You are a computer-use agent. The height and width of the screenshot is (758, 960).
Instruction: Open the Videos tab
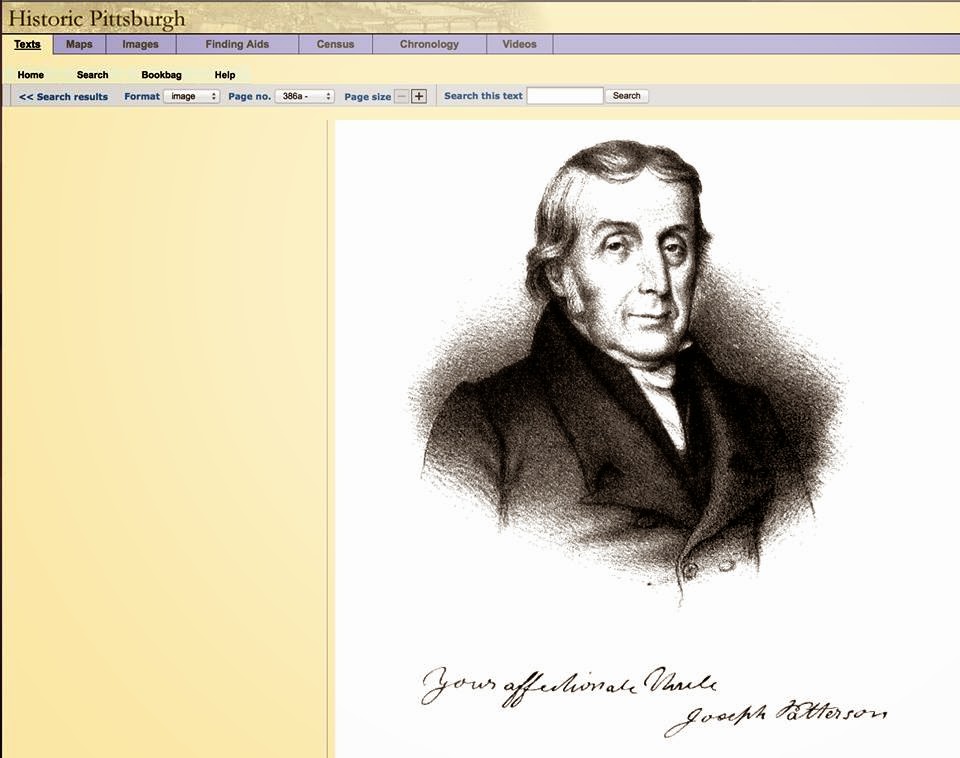click(x=519, y=44)
